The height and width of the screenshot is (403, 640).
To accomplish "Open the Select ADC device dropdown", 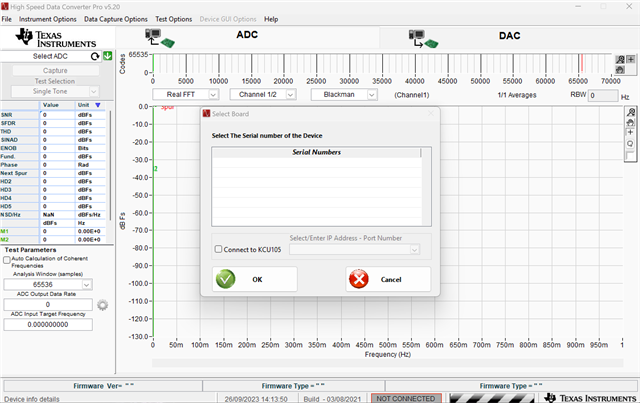I will click(50, 56).
